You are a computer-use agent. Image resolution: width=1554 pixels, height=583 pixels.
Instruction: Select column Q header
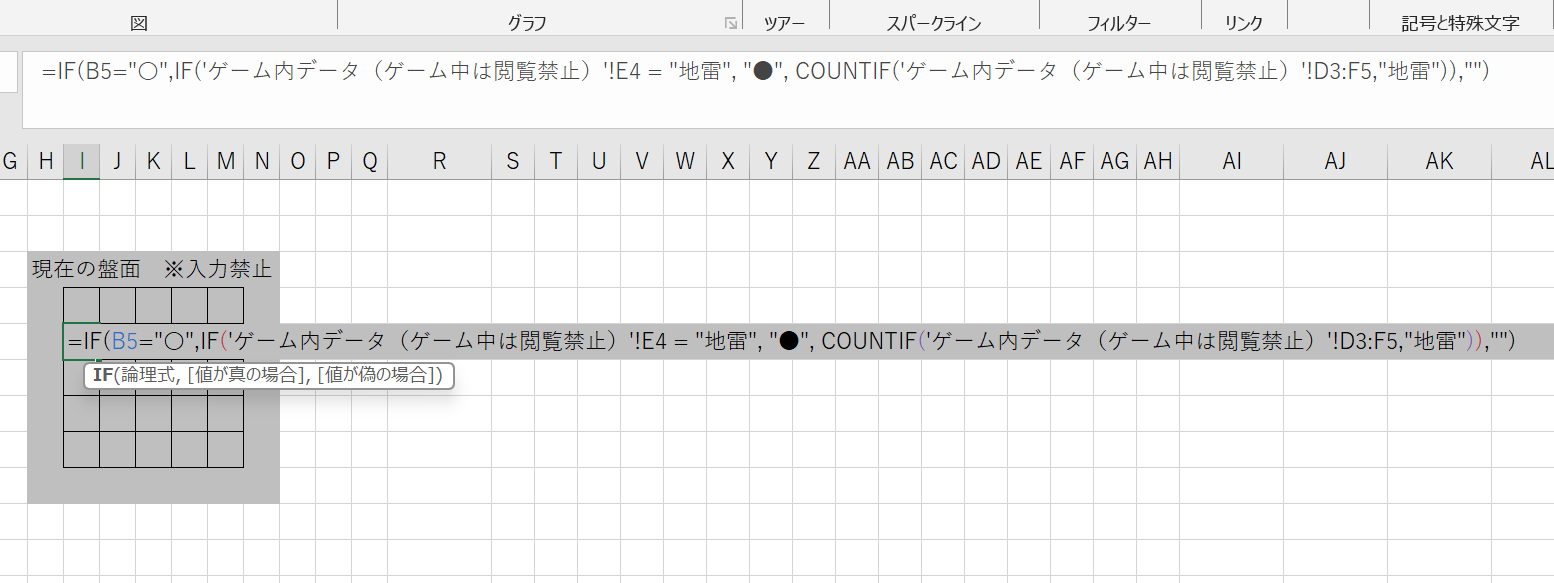coord(369,161)
